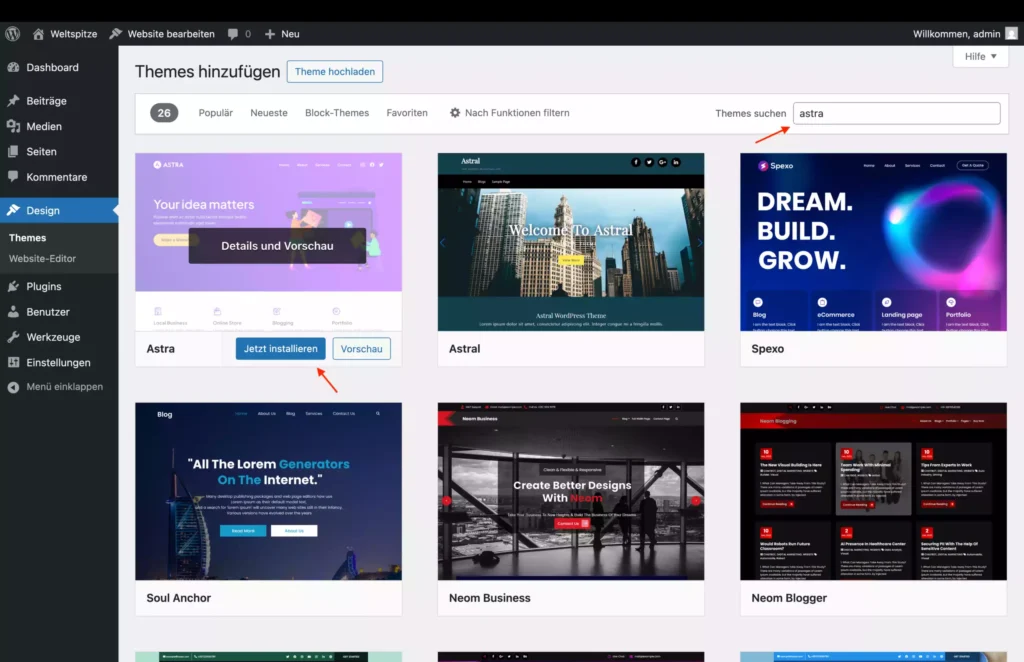Screen dimensions: 1024x662
Task: Click the Theme hochladen button
Action: tap(335, 71)
